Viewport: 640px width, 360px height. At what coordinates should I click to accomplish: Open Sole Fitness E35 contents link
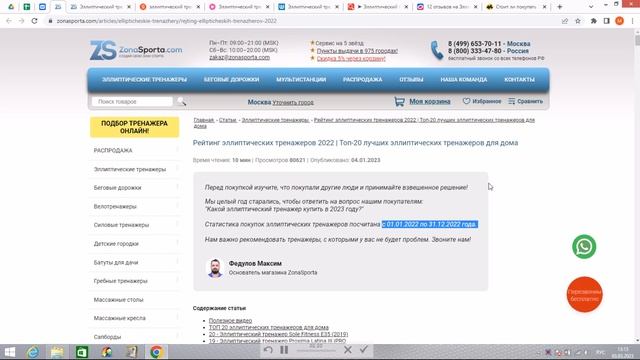click(278, 334)
